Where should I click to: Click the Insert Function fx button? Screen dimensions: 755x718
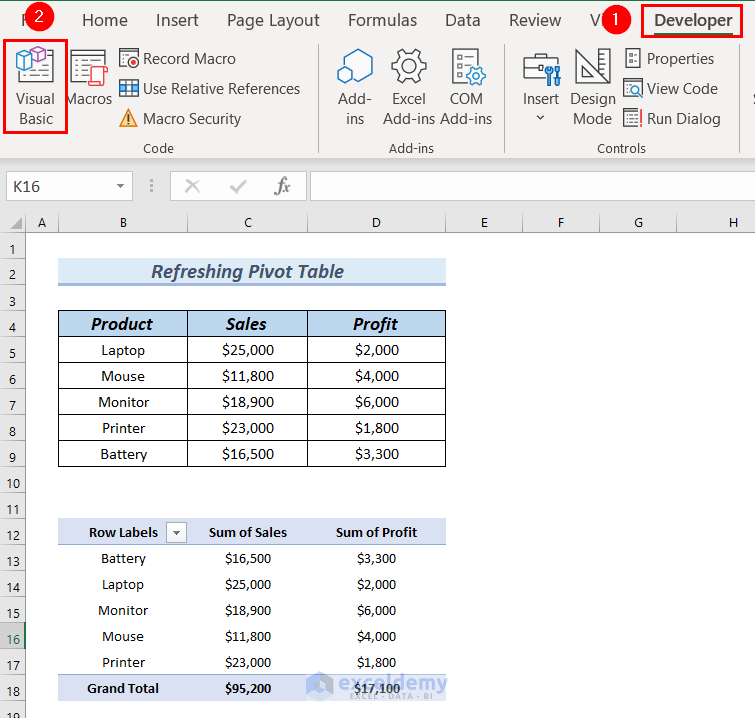(x=283, y=186)
